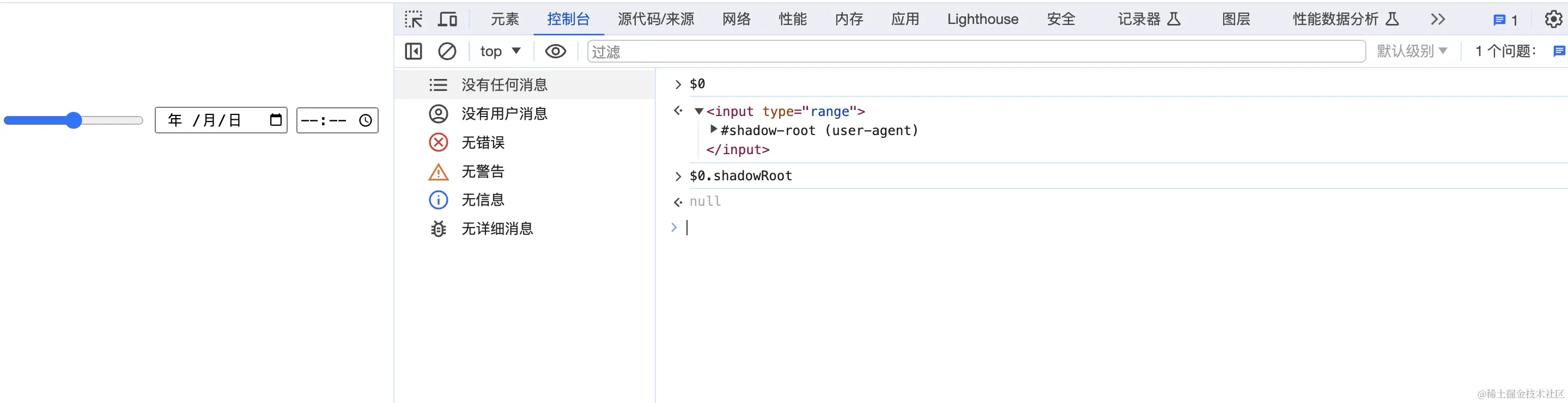The width and height of the screenshot is (1568, 403).
Task: Activate the inspect element picker icon
Action: tap(414, 20)
